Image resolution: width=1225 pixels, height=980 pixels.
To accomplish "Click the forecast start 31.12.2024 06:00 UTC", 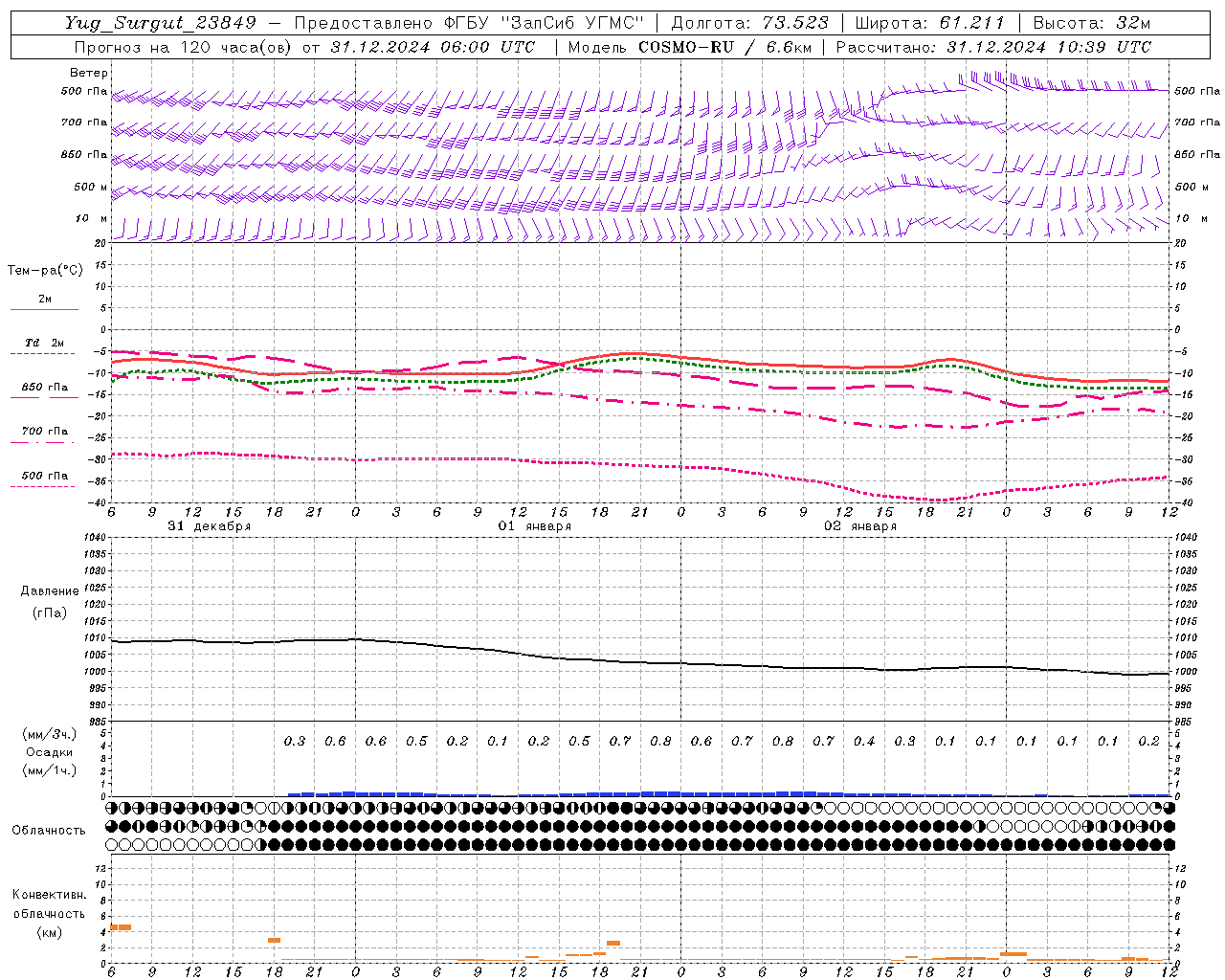I will 433,47.
